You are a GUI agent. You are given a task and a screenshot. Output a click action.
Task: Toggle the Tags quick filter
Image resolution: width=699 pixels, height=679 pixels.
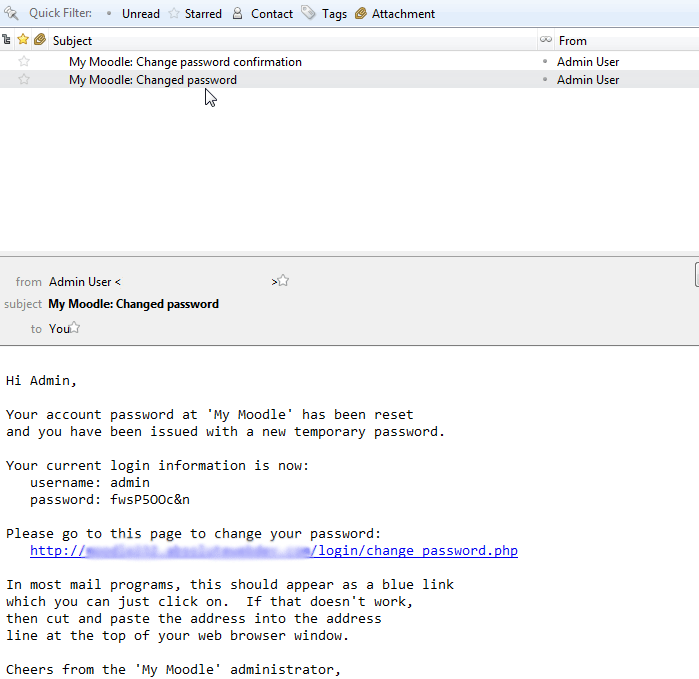click(324, 14)
